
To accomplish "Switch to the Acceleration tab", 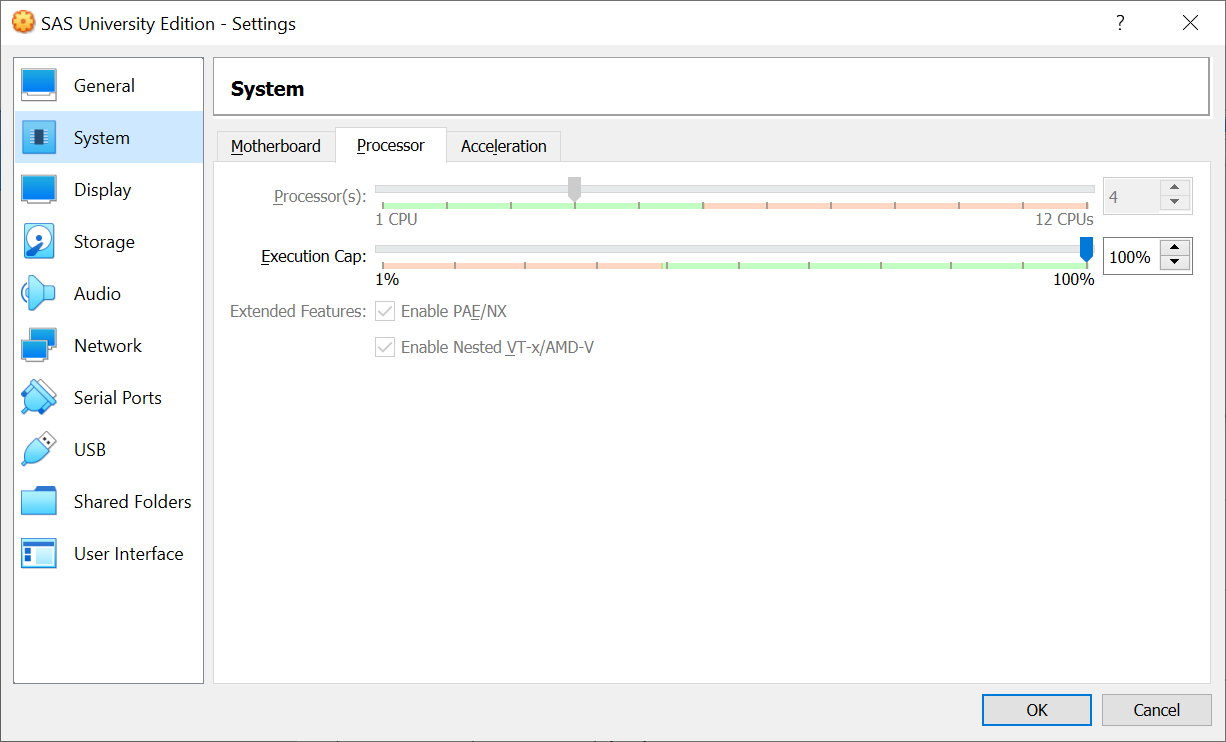I will click(504, 146).
